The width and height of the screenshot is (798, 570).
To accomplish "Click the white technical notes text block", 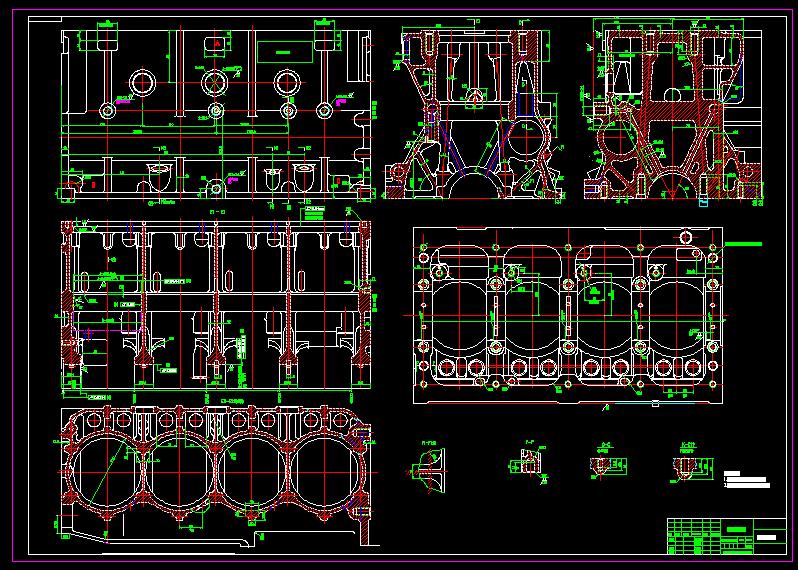I will [x=747, y=479].
